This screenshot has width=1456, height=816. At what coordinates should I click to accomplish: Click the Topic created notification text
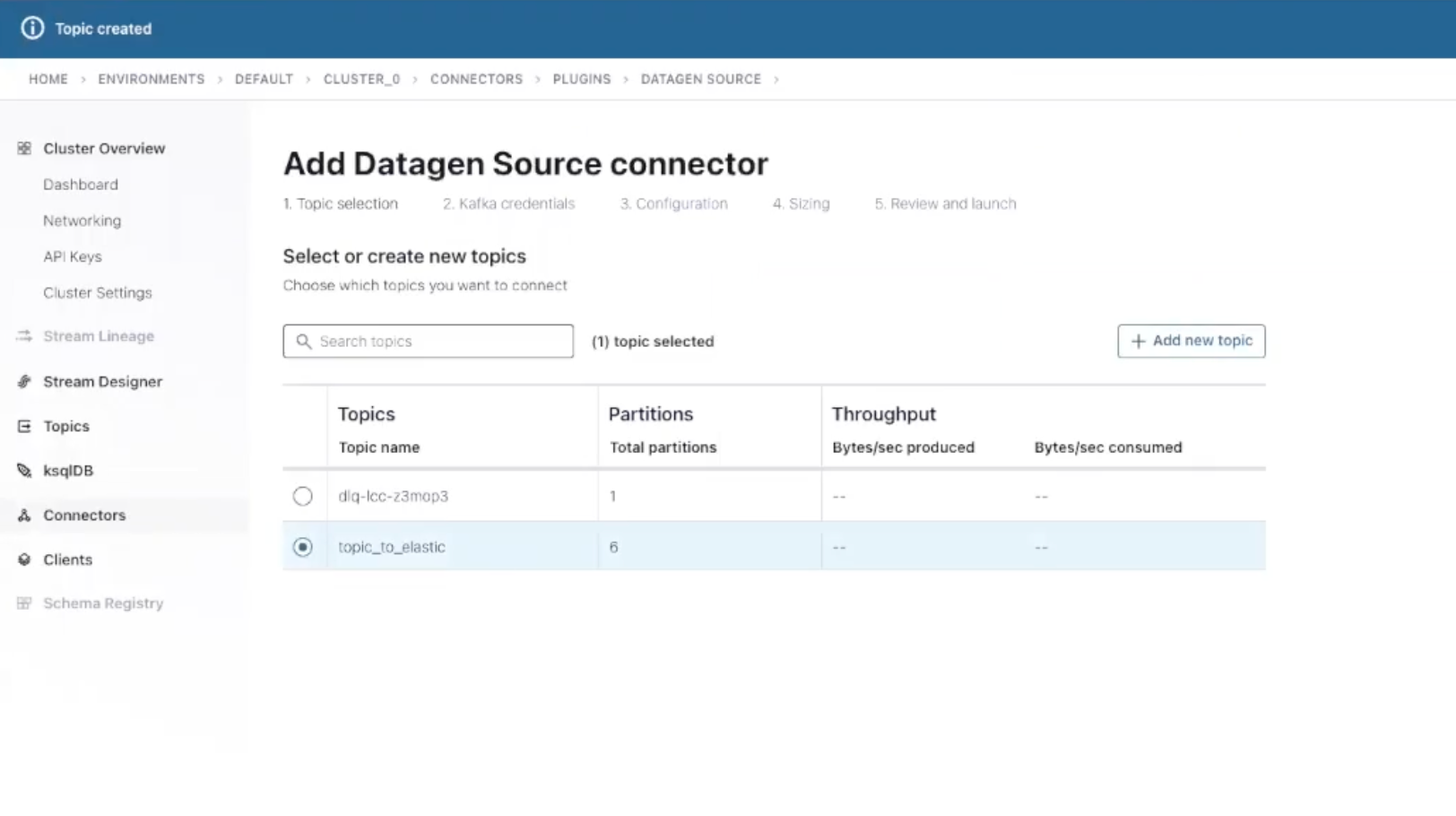click(x=103, y=29)
